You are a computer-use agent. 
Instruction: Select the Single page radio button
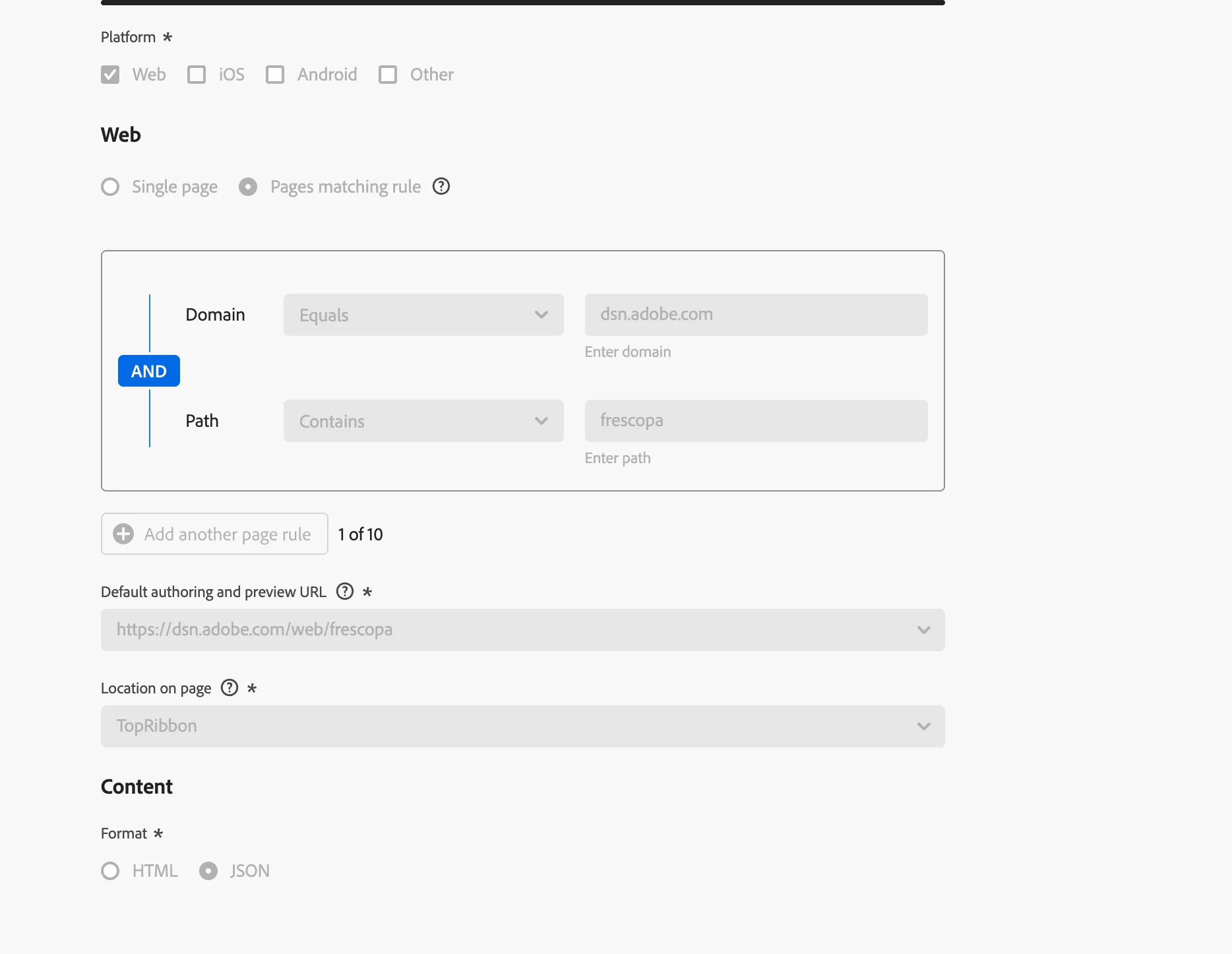coord(110,187)
